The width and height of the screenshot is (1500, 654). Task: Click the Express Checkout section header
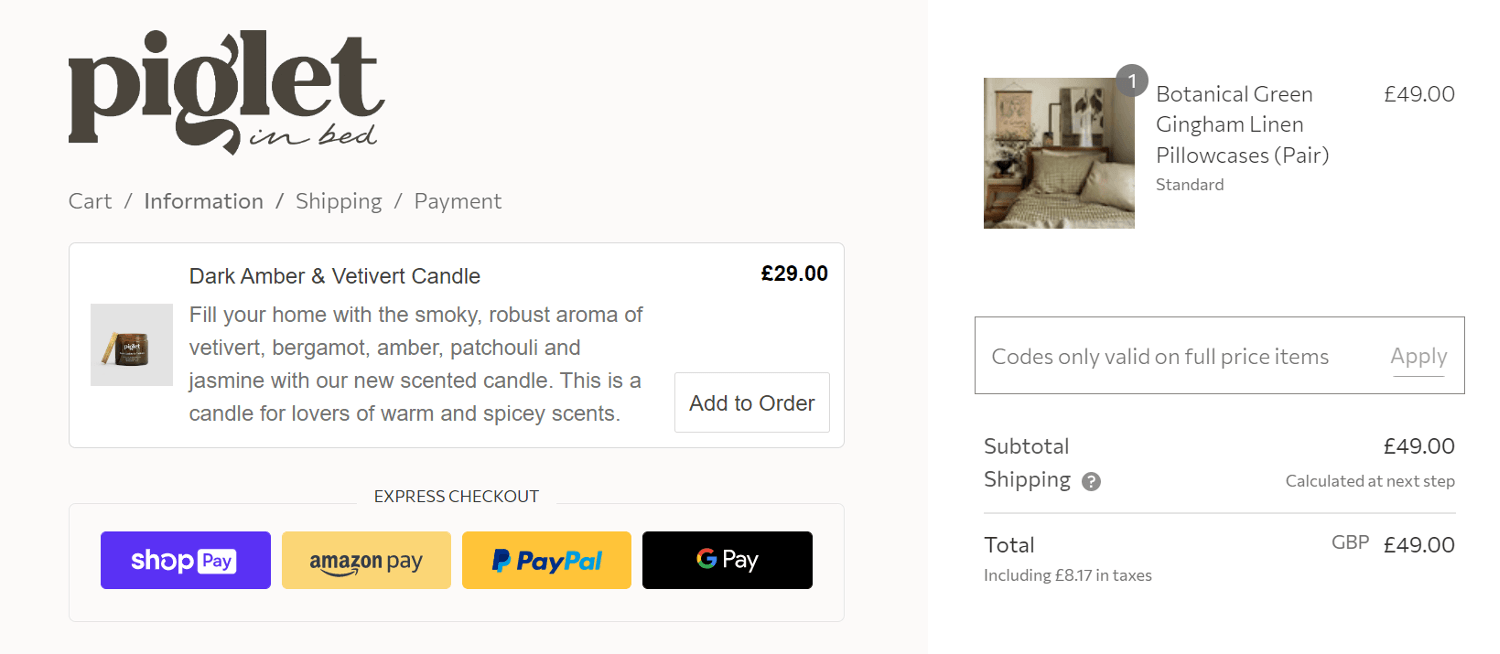456,495
